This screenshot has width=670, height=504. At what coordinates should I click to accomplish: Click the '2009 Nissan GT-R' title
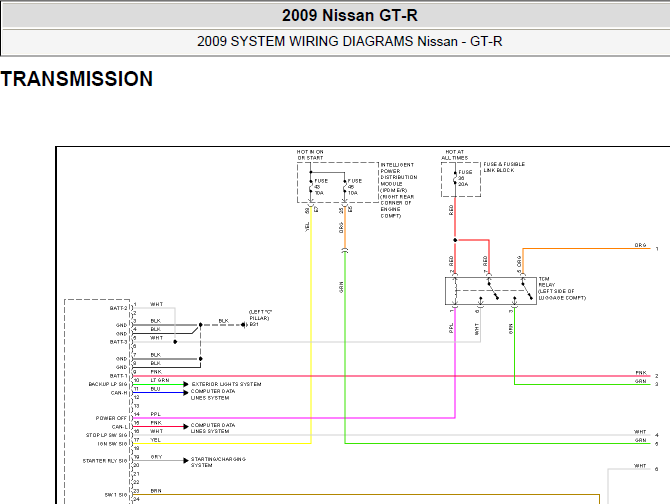[x=349, y=15]
